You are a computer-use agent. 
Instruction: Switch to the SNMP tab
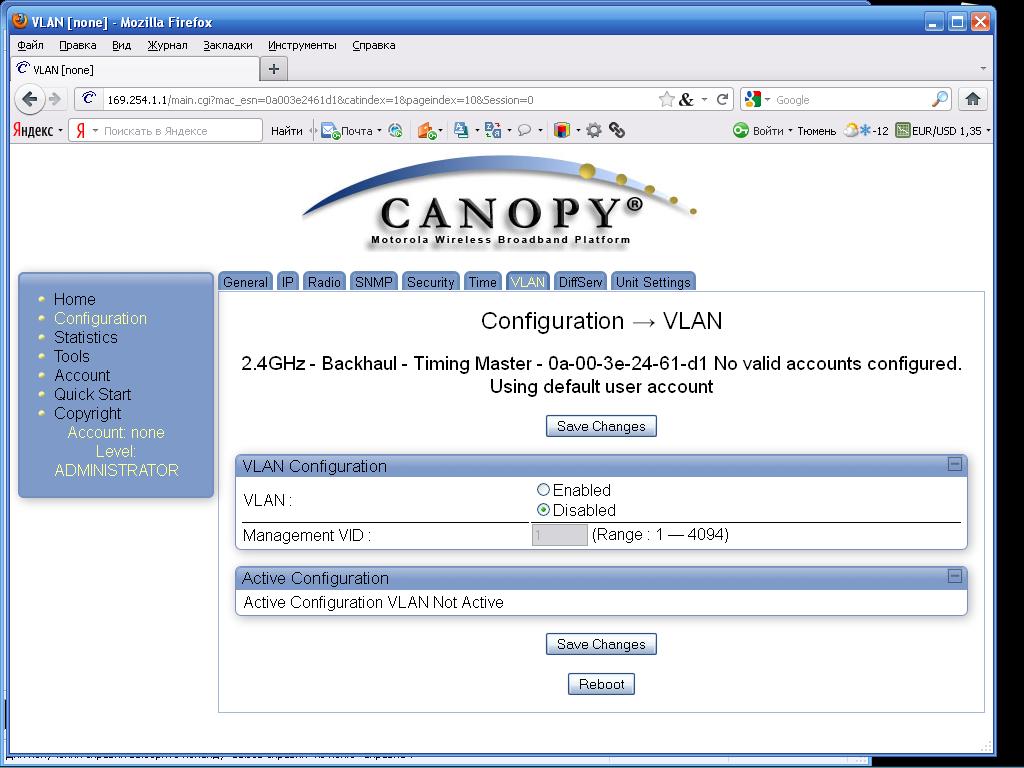click(374, 281)
